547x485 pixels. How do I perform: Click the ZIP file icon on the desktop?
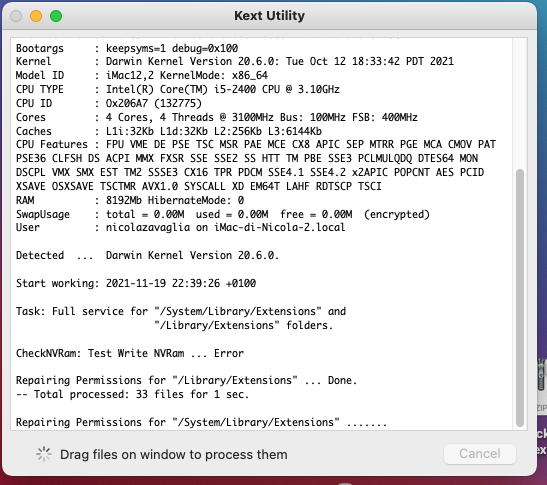pos(542,386)
